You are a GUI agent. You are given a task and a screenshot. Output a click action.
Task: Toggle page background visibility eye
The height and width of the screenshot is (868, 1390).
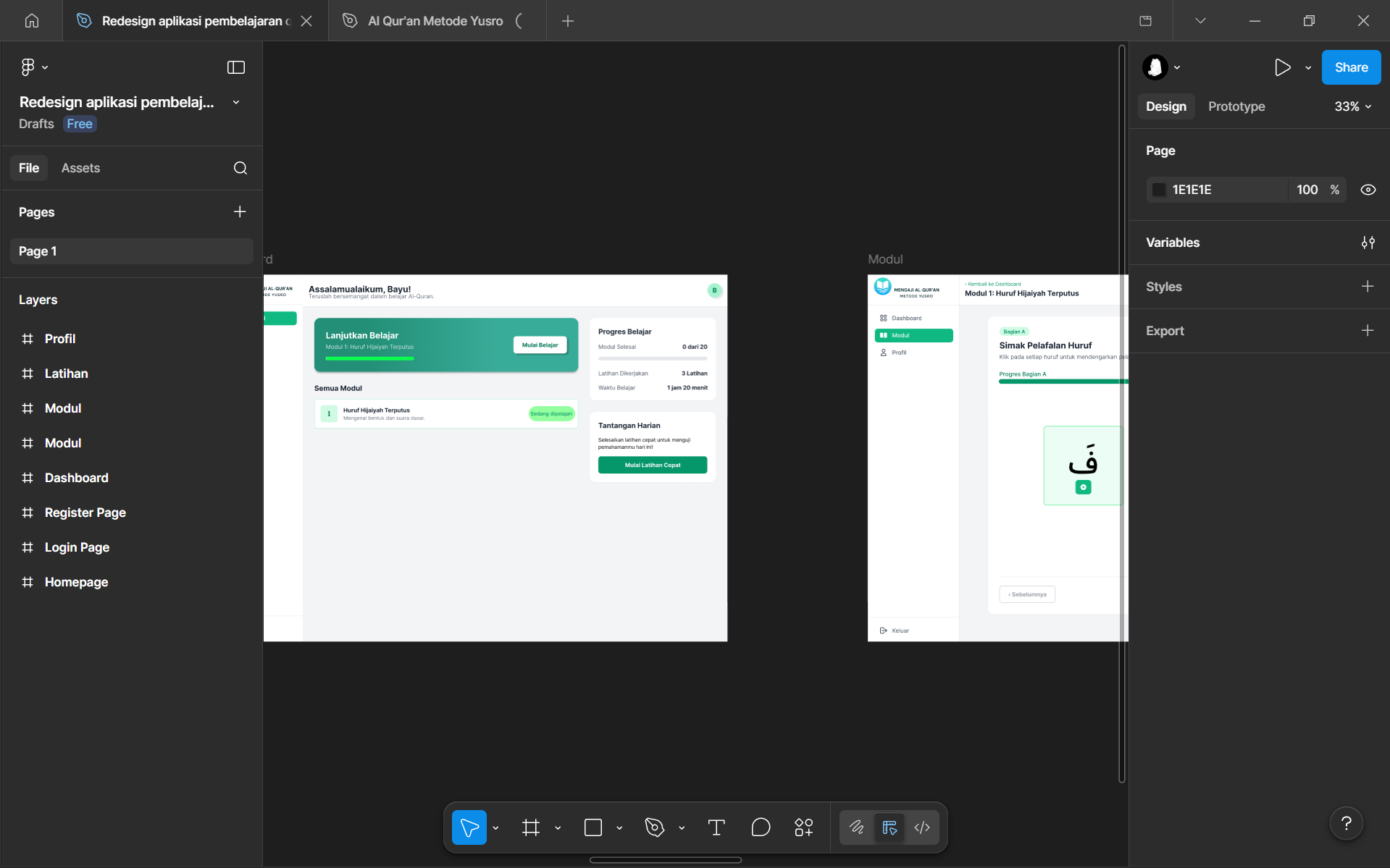(1368, 190)
